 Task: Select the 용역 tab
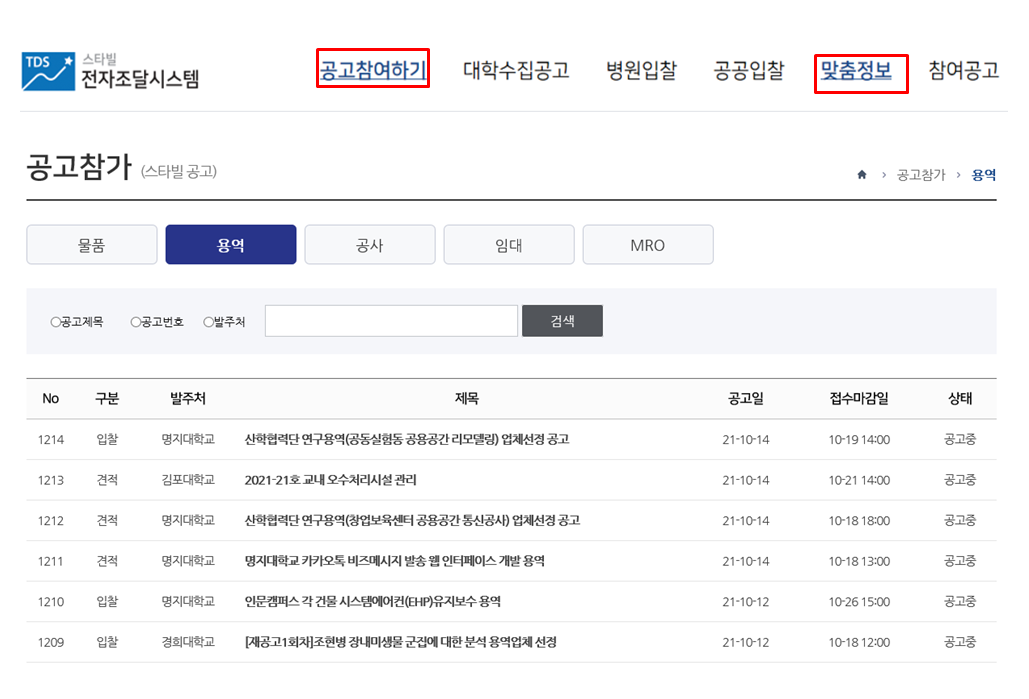click(231, 245)
